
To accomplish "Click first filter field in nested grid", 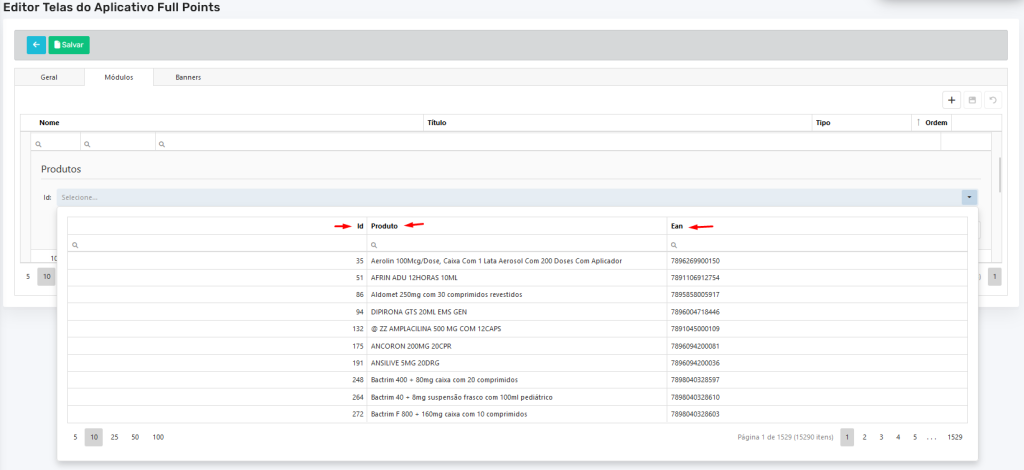I will (x=56, y=144).
